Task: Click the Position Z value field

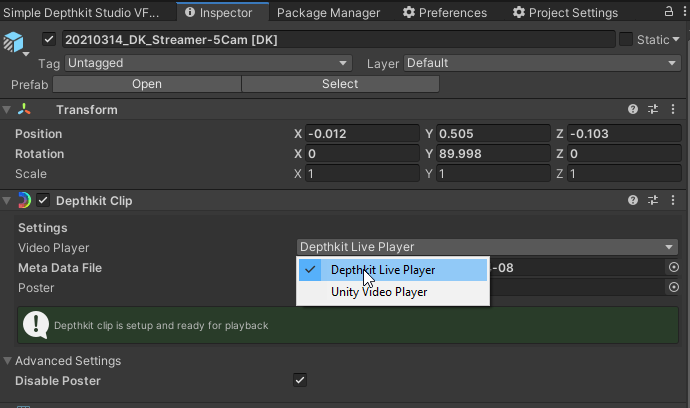Action: [x=624, y=133]
